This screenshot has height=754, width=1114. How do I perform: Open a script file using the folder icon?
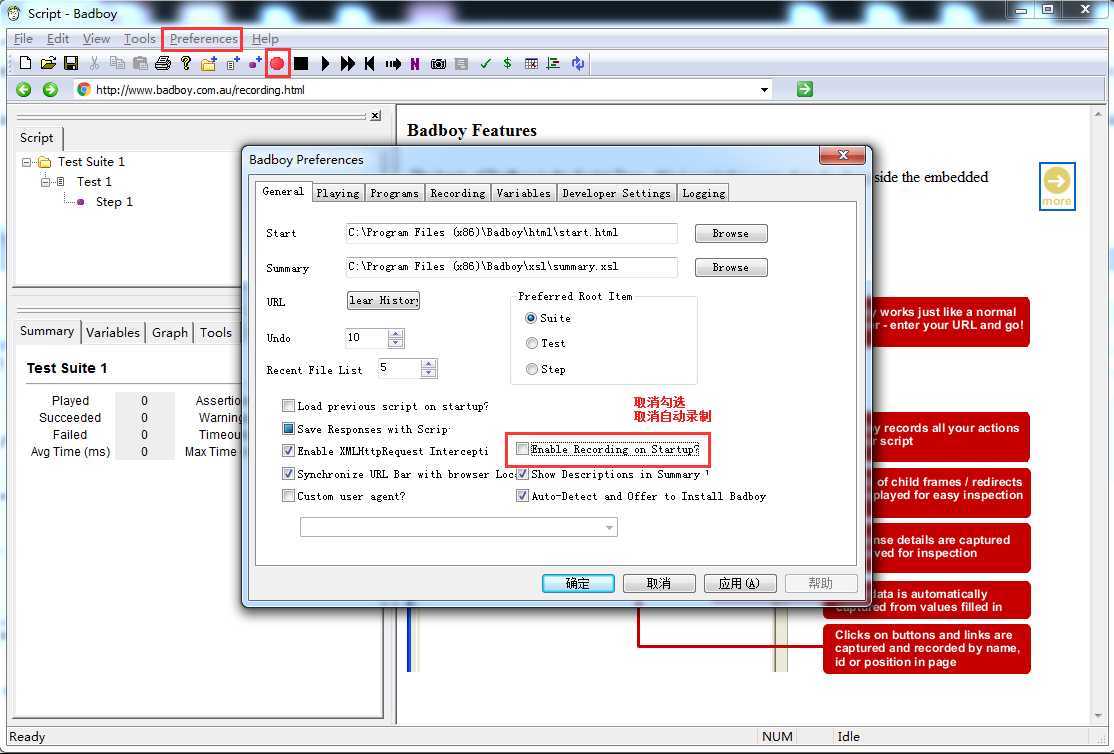[48, 63]
